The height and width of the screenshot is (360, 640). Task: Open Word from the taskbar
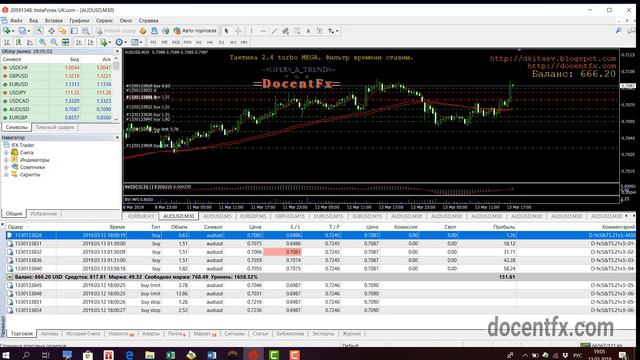coord(211,355)
